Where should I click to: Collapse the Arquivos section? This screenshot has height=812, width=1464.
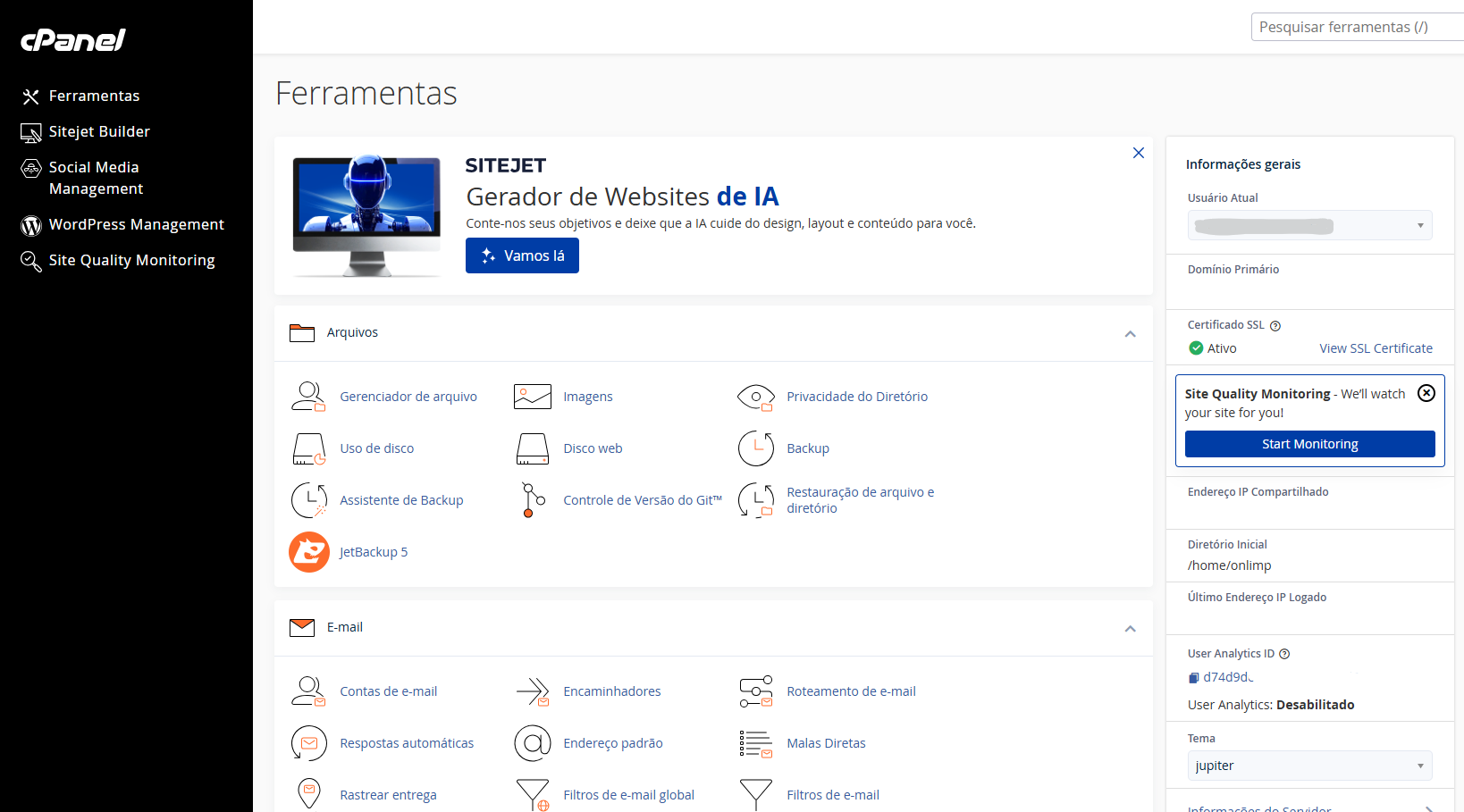click(1130, 334)
